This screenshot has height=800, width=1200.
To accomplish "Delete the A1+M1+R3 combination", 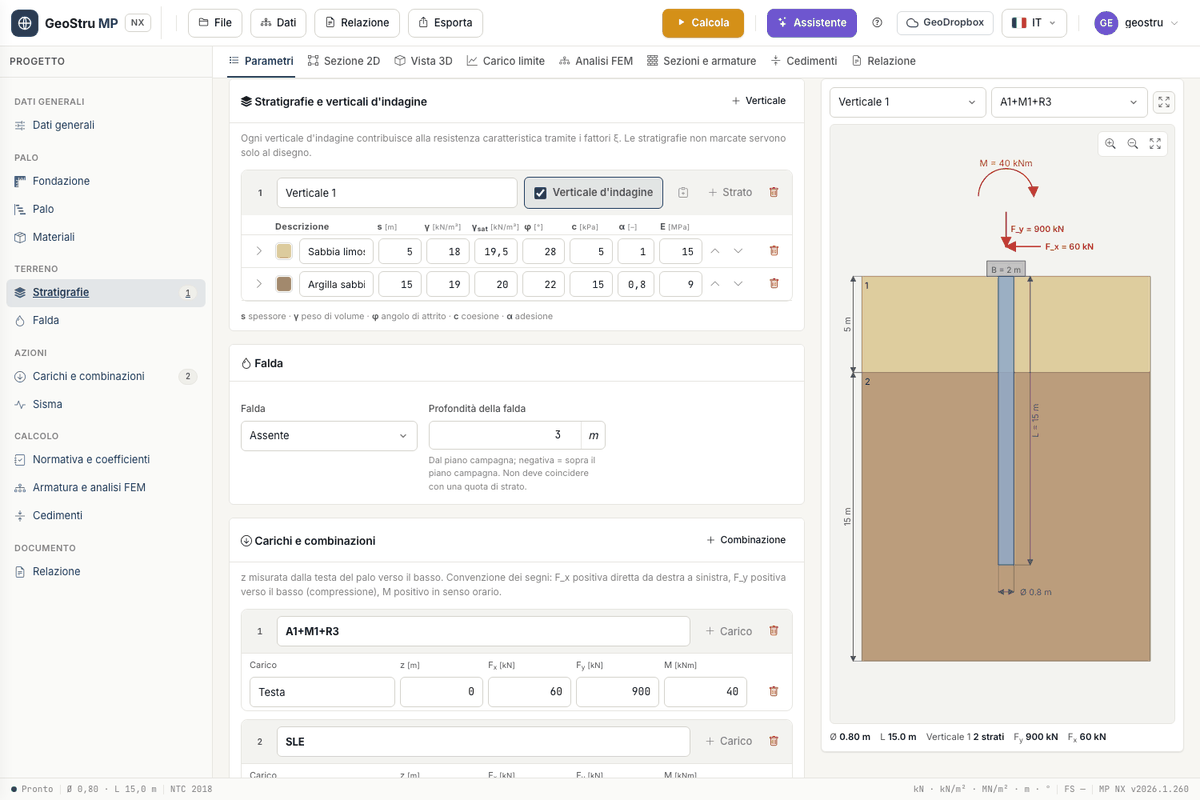I will (x=773, y=631).
